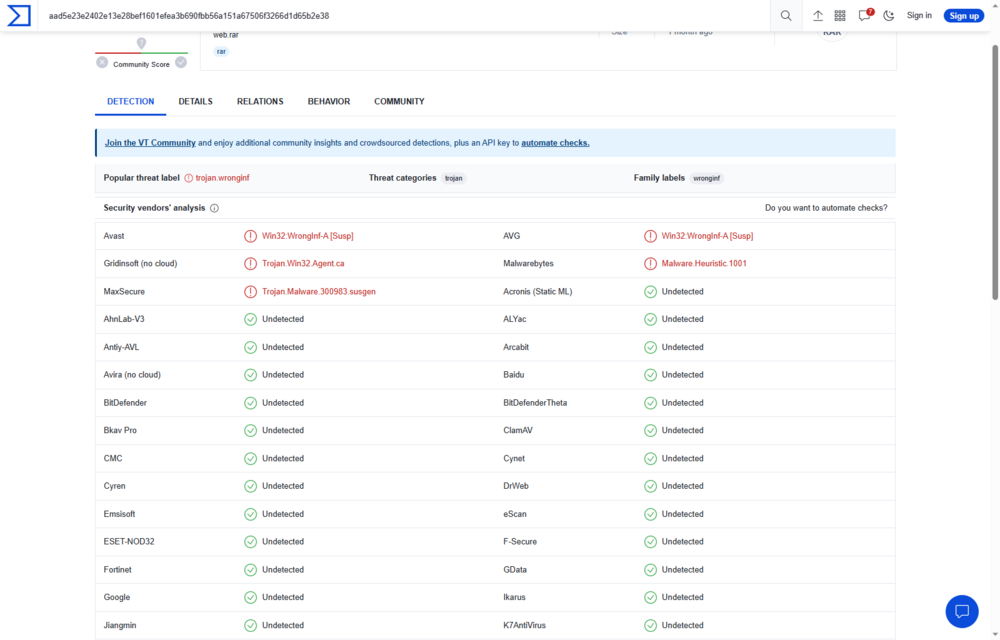
Task: Click the Gridinsoft (no cloud) vendor name
Action: [x=140, y=263]
